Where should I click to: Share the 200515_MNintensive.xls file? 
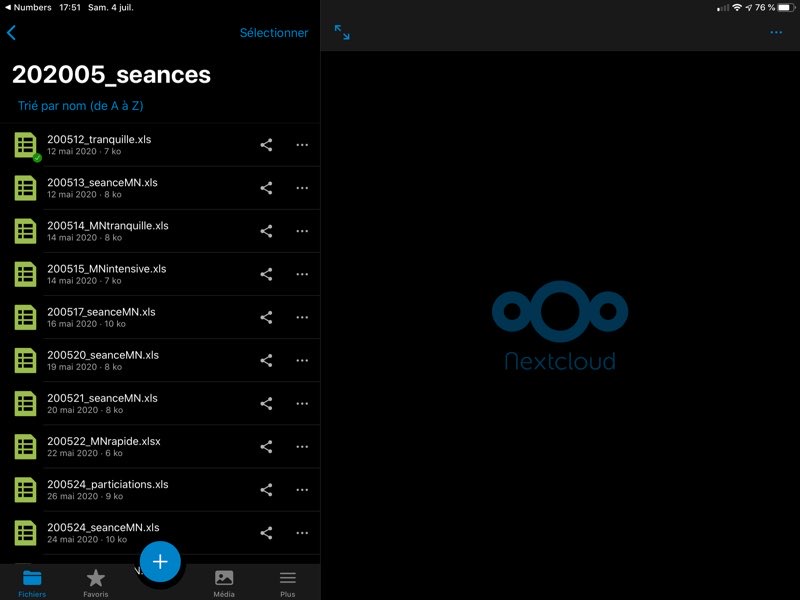pyautogui.click(x=266, y=274)
